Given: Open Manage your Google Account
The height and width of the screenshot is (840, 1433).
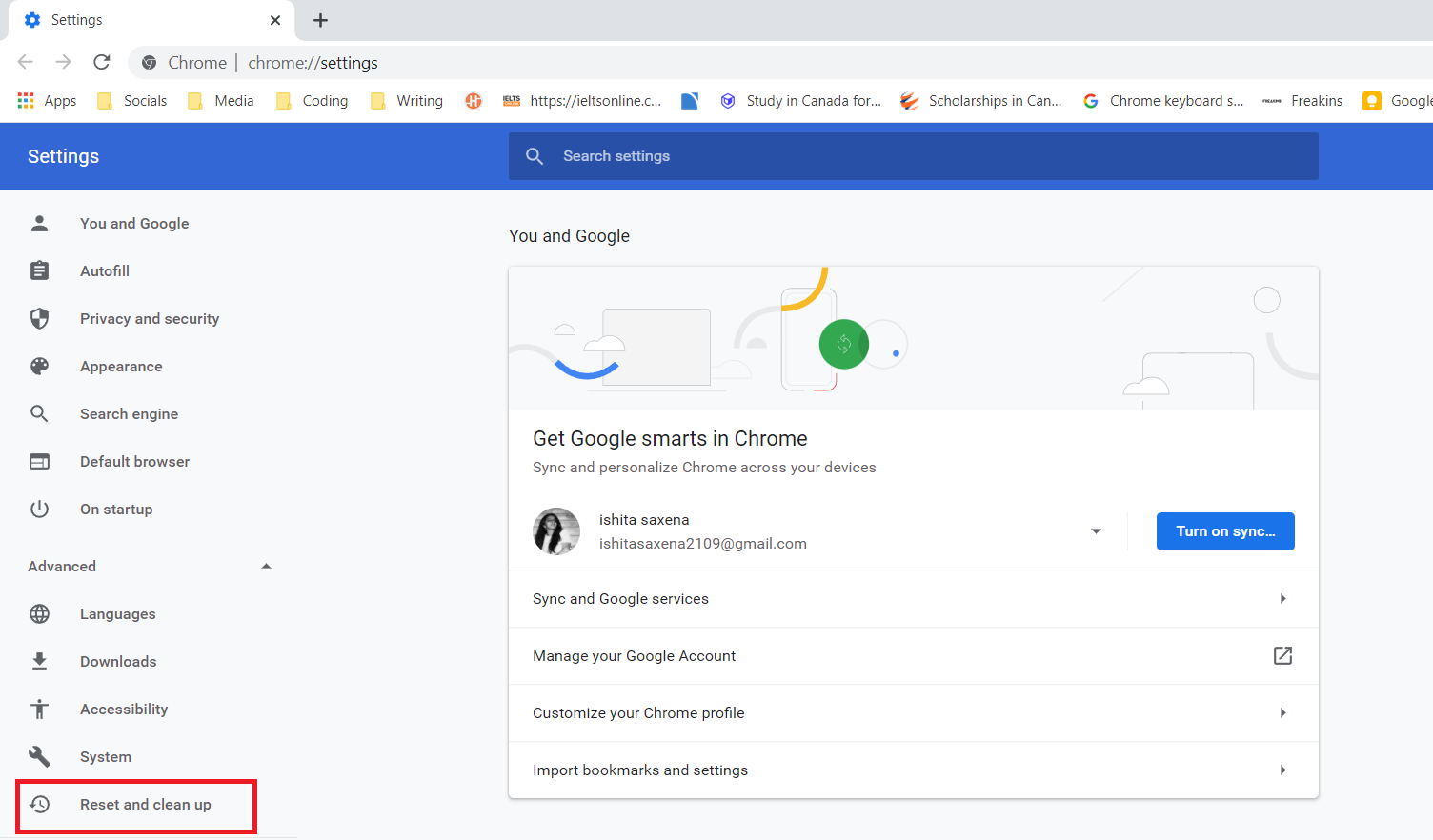Looking at the screenshot, I should (914, 655).
